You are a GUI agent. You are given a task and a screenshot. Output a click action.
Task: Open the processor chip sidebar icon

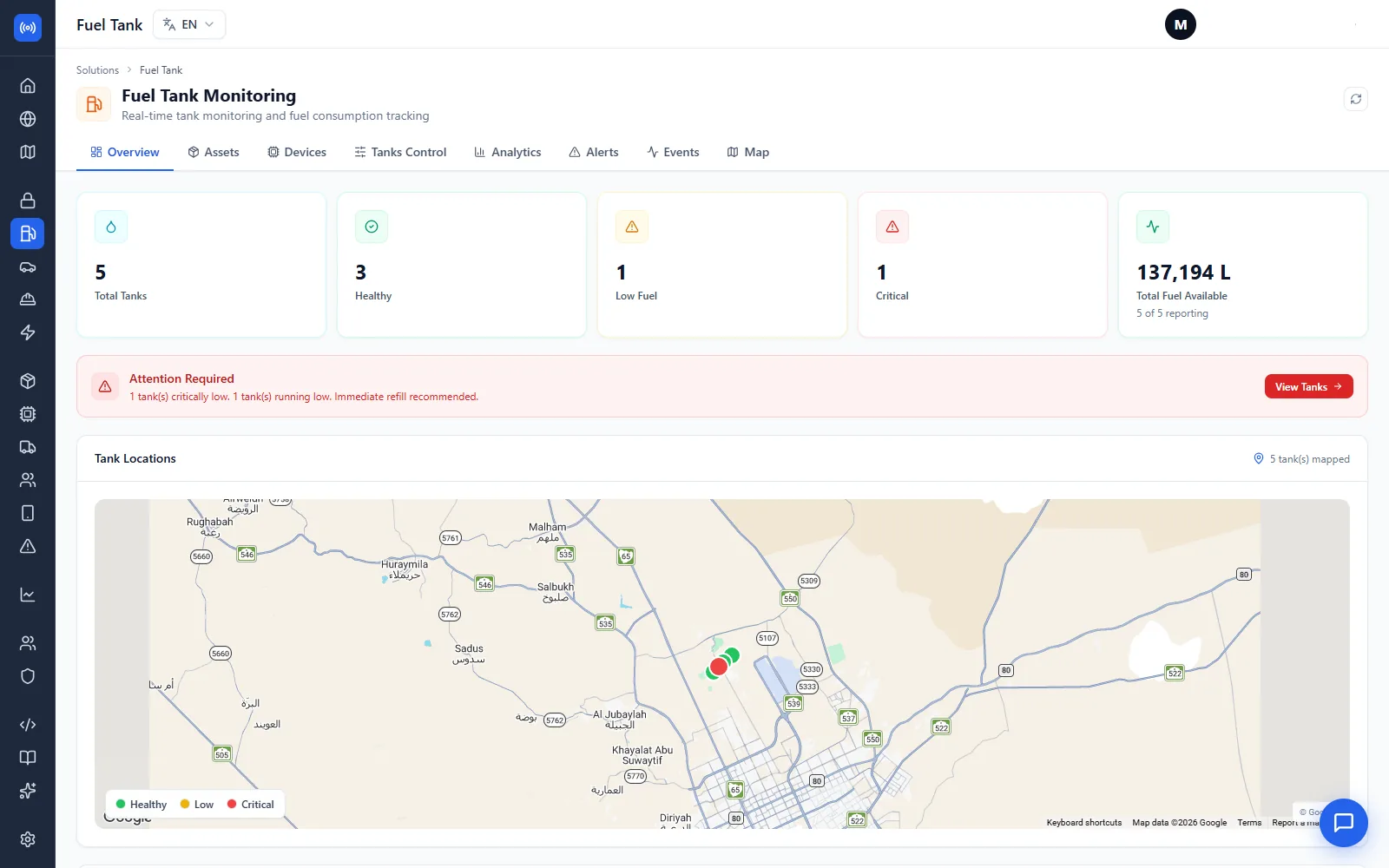point(28,414)
